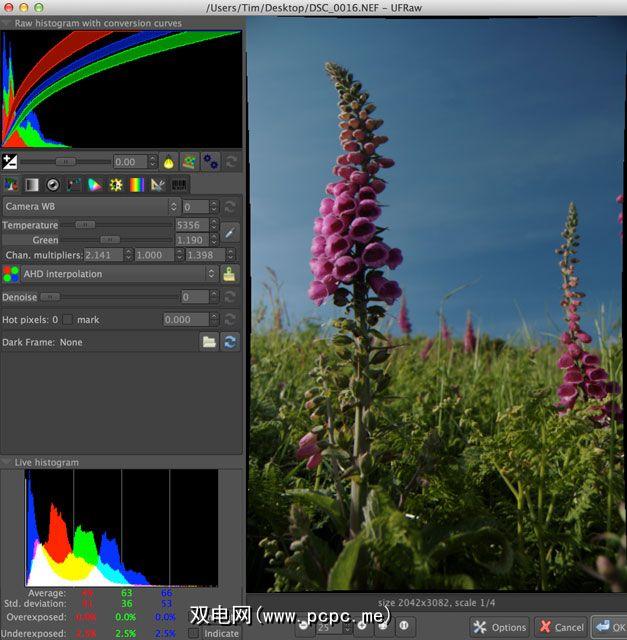
Task: Click the blue gears exposure icon
Action: pos(210,161)
